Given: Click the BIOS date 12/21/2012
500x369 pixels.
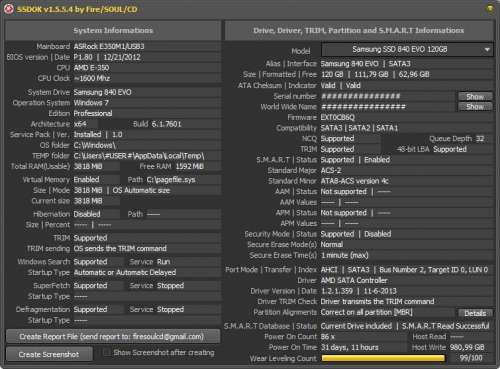Looking at the screenshot, I should 122,57.
